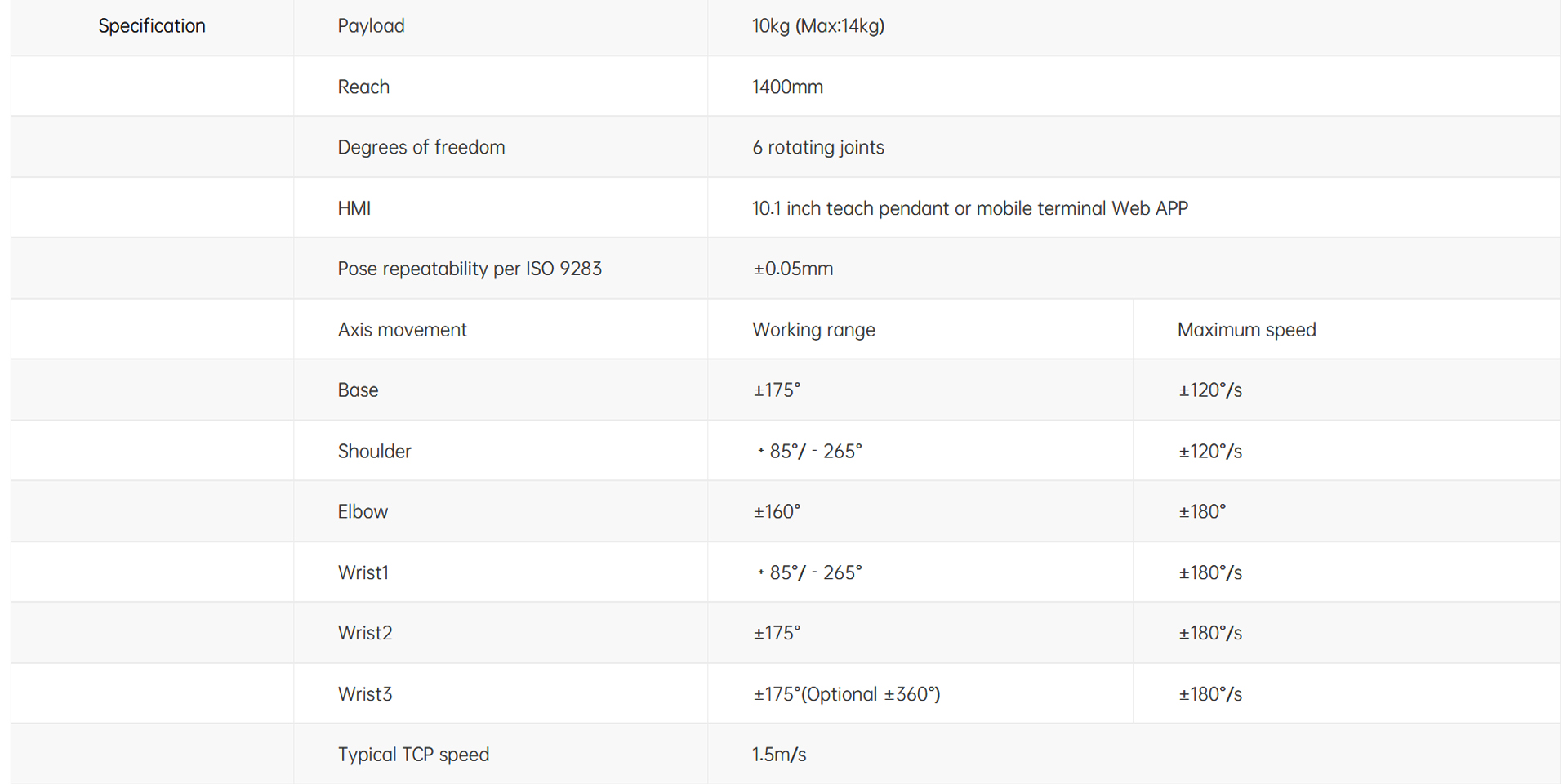Click the 1400mm reach value
1568x784 pixels.
(x=787, y=87)
